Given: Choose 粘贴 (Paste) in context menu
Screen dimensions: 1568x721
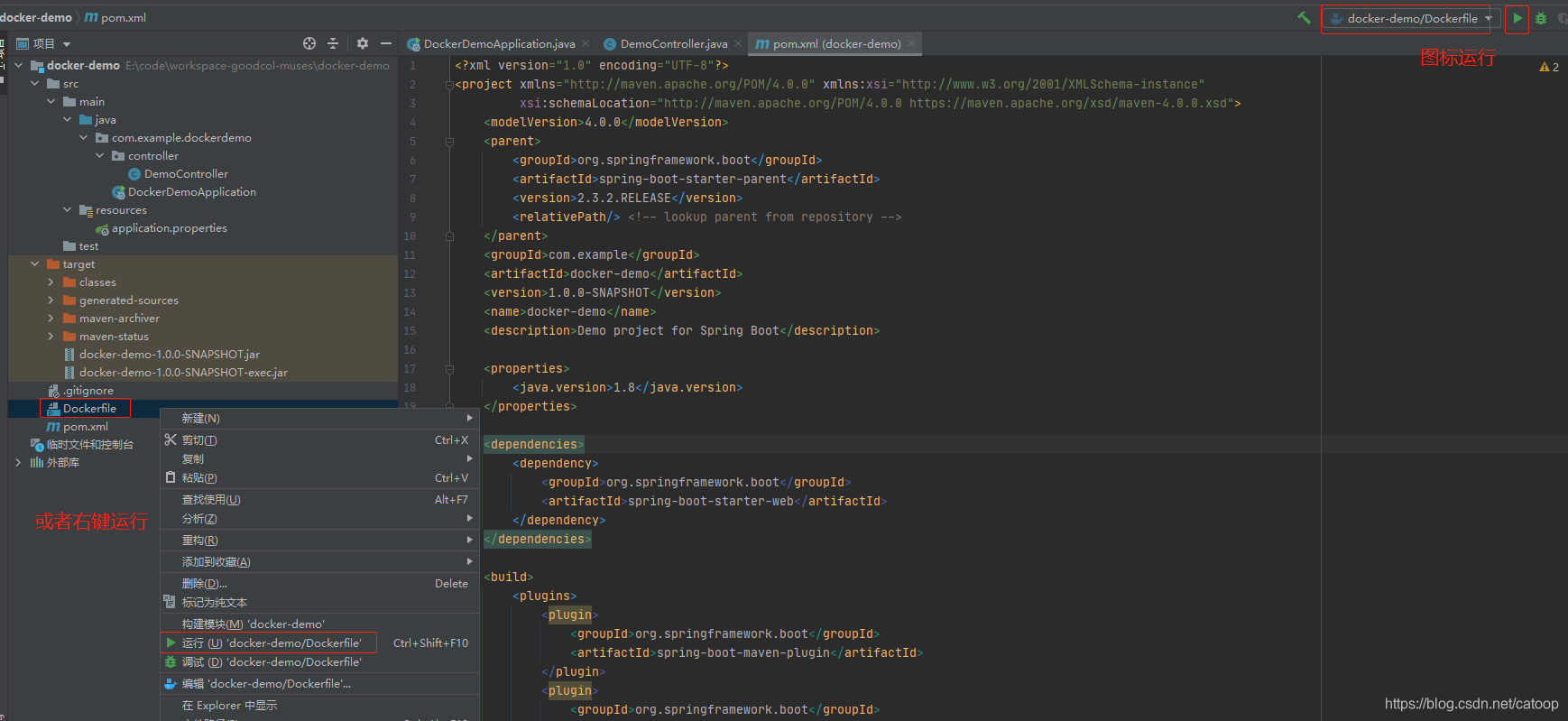Looking at the screenshot, I should 319,477.
